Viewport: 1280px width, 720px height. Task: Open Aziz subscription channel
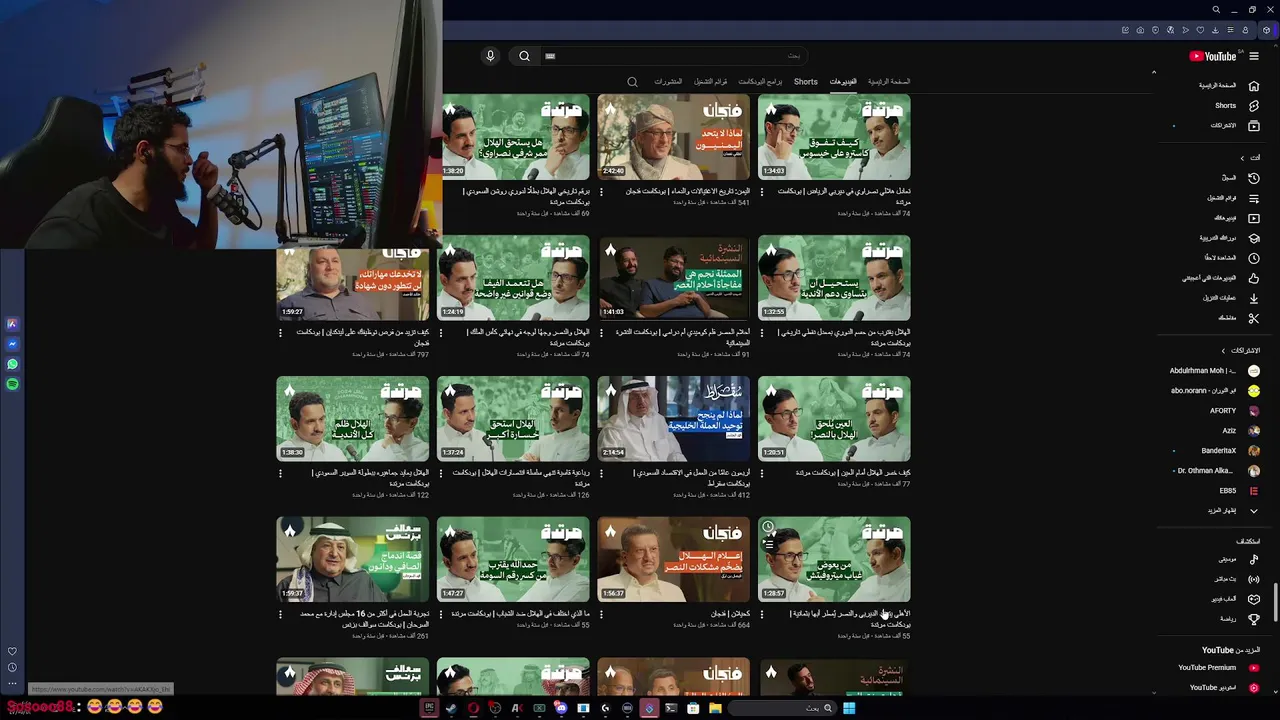(x=1240, y=431)
